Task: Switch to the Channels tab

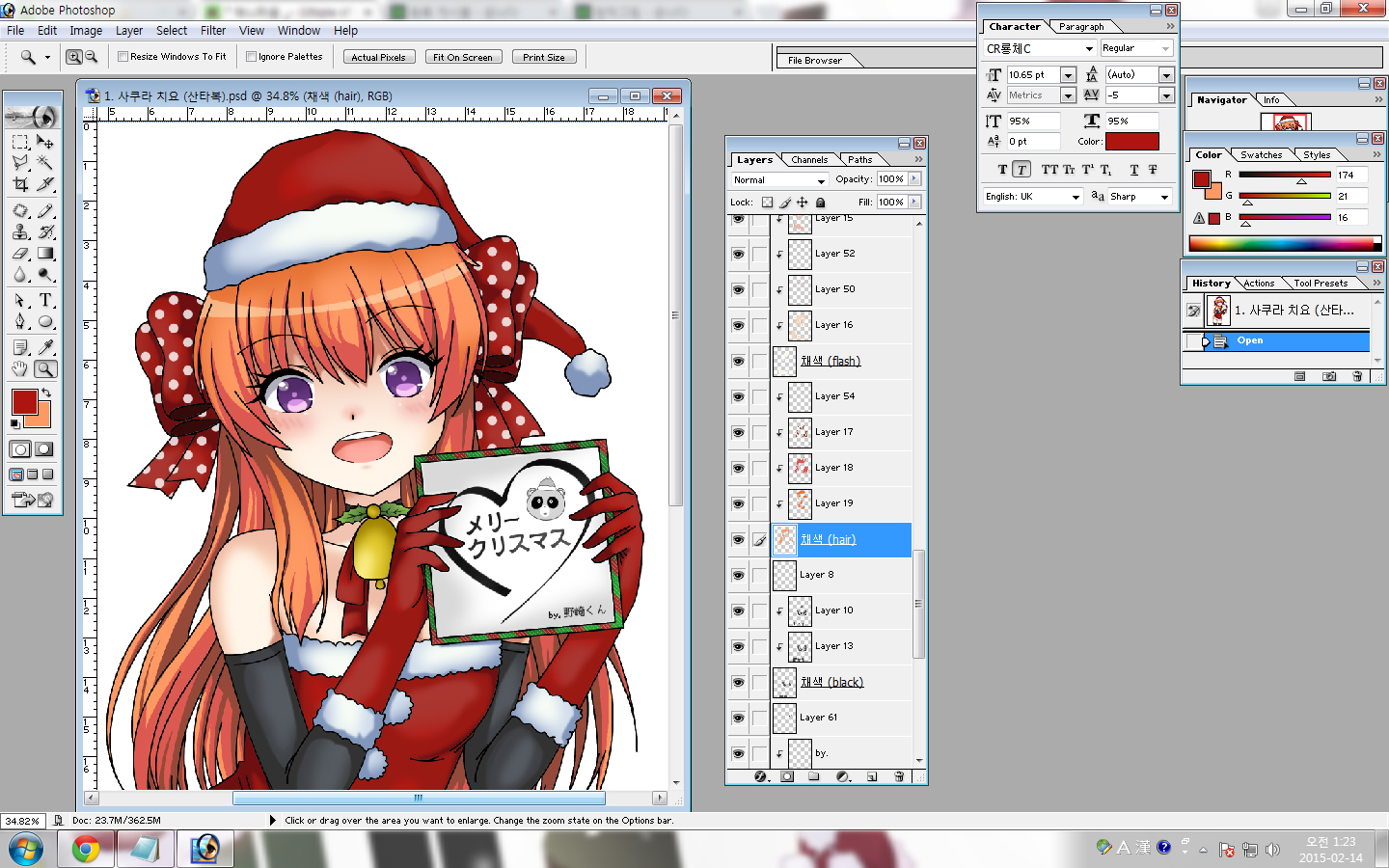Action: point(808,160)
